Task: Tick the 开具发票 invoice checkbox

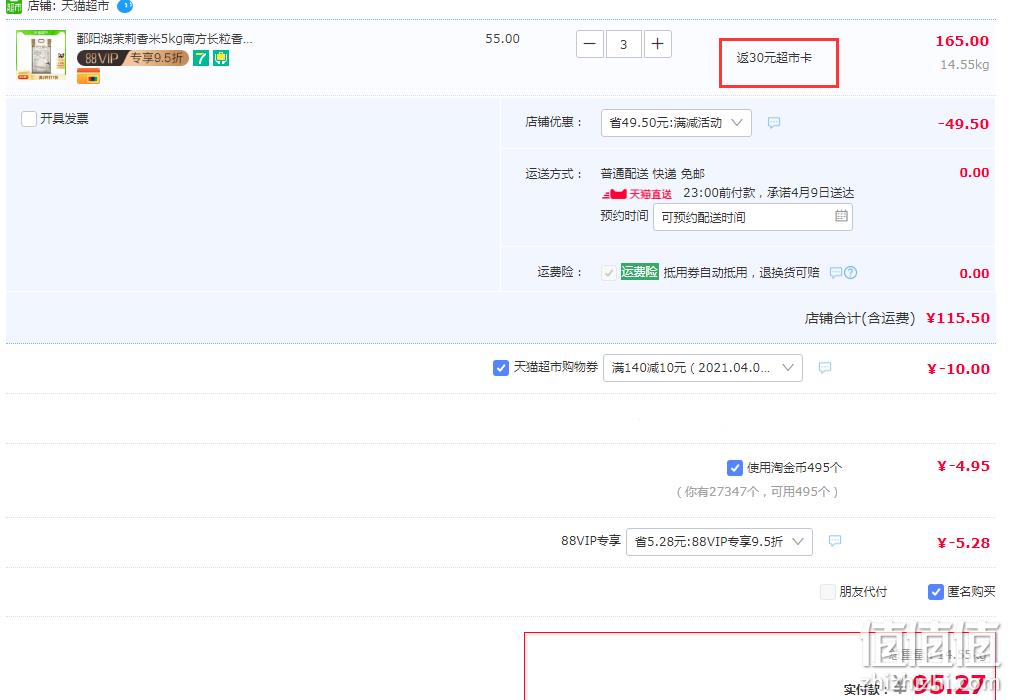Action: click(x=29, y=118)
